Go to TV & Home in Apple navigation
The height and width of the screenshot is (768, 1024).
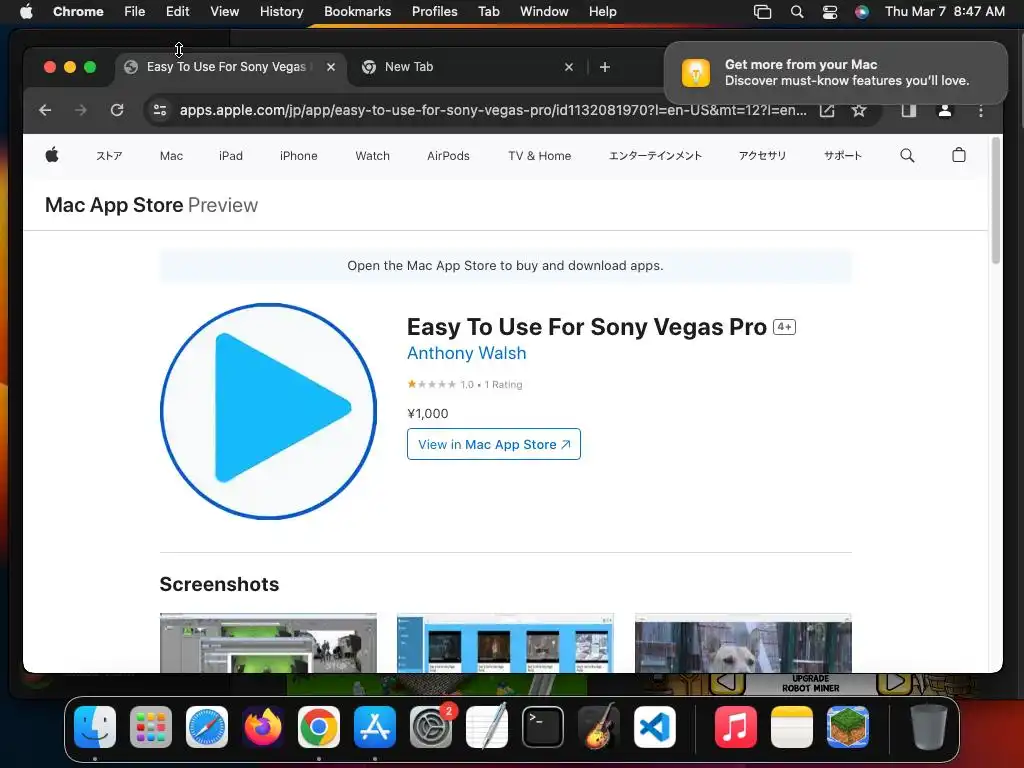539,155
